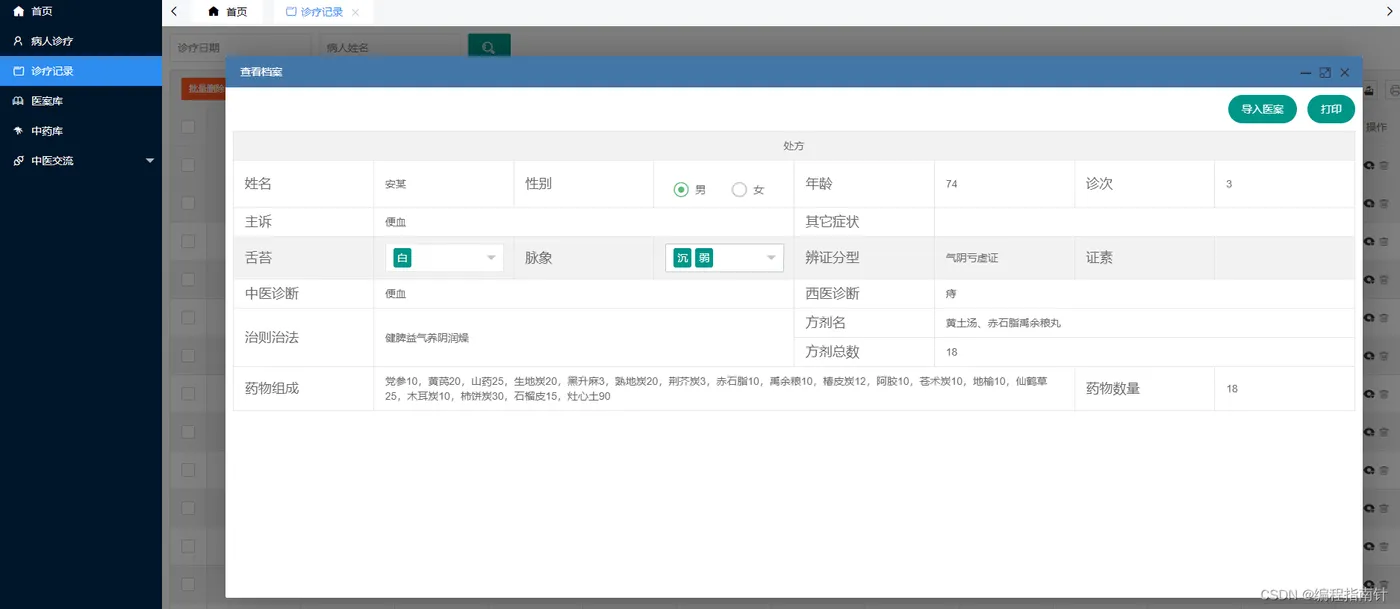Click the 弱 tag in 脉象
Screen dimensions: 1400x609
click(x=704, y=258)
